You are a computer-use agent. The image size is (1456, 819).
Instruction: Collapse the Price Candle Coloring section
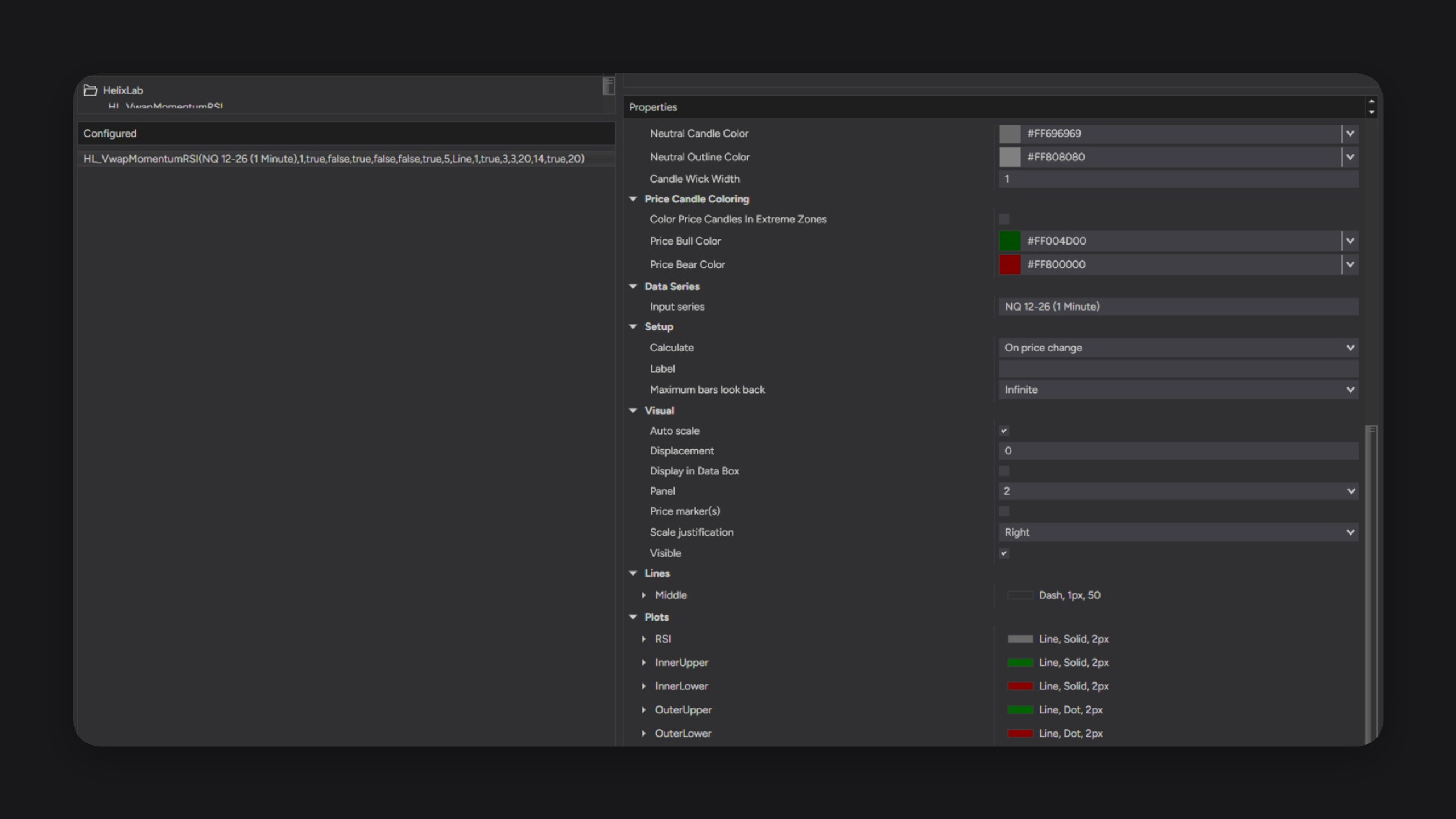tap(633, 199)
